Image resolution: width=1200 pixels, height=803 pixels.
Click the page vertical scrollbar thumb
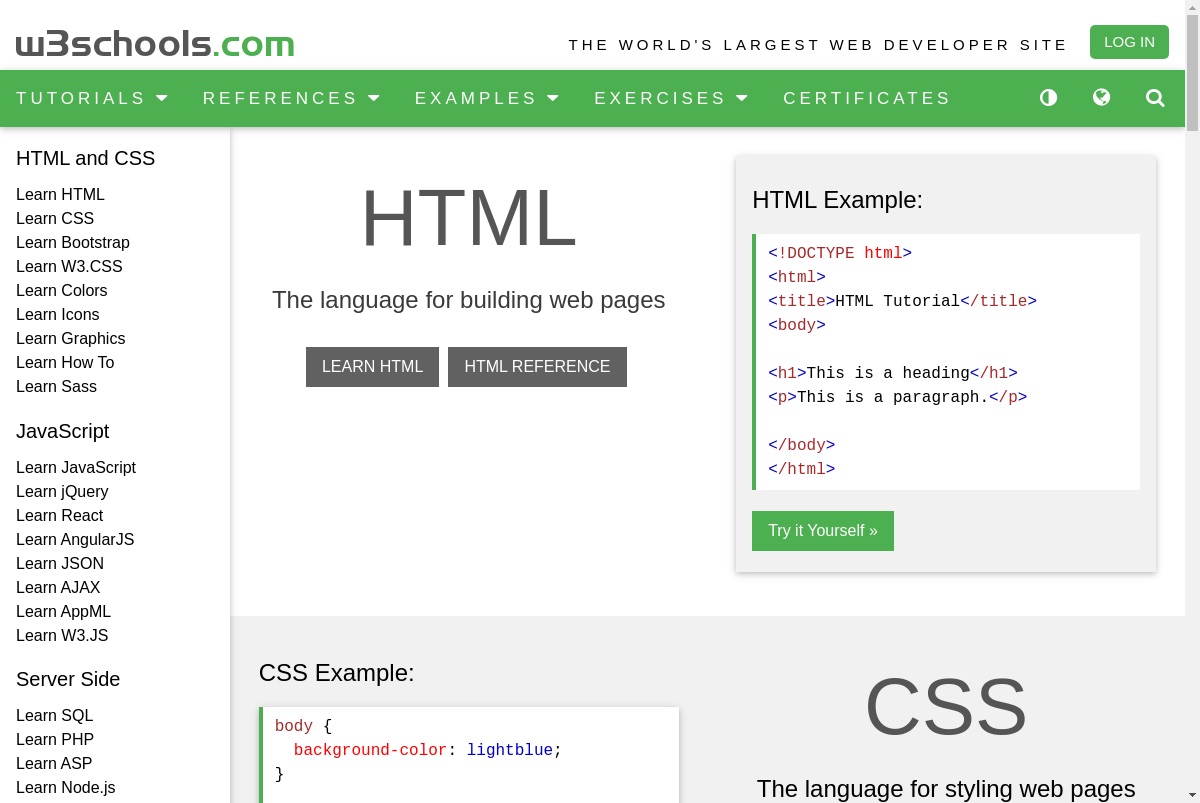click(x=1192, y=72)
